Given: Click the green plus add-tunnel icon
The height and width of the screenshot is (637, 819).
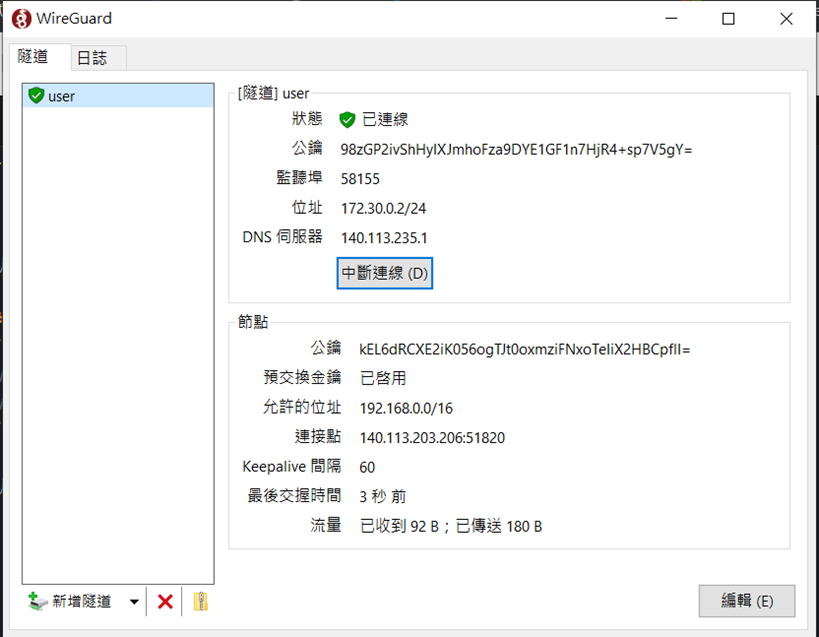Looking at the screenshot, I should tap(38, 601).
